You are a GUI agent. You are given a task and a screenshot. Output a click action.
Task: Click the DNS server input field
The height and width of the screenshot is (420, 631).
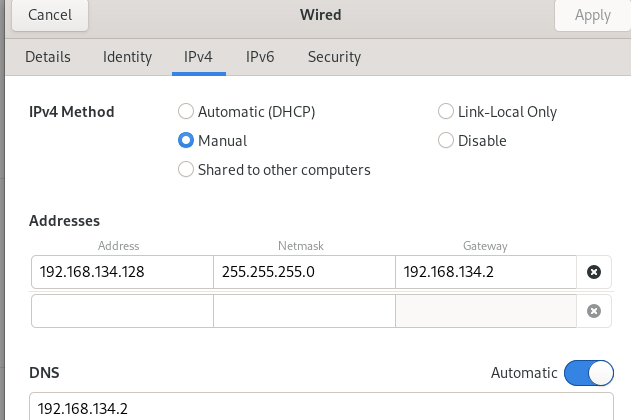tap(320, 408)
